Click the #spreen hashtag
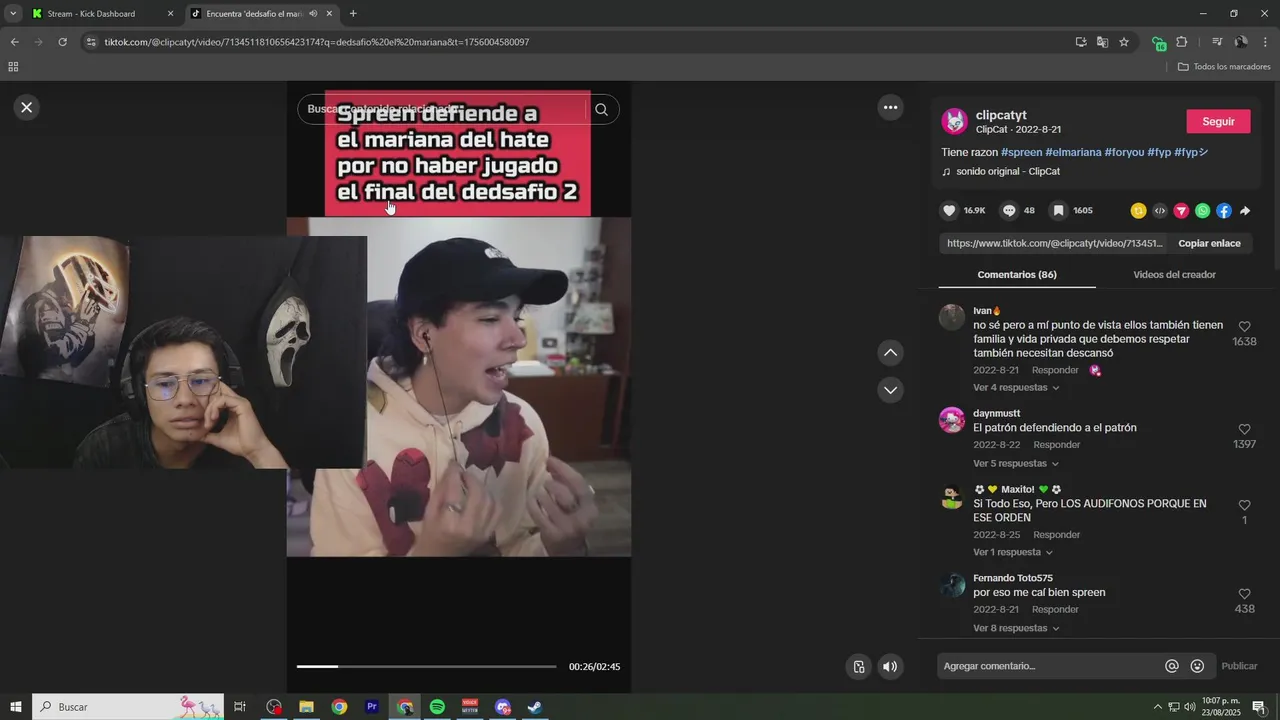1280x720 pixels. click(1021, 152)
